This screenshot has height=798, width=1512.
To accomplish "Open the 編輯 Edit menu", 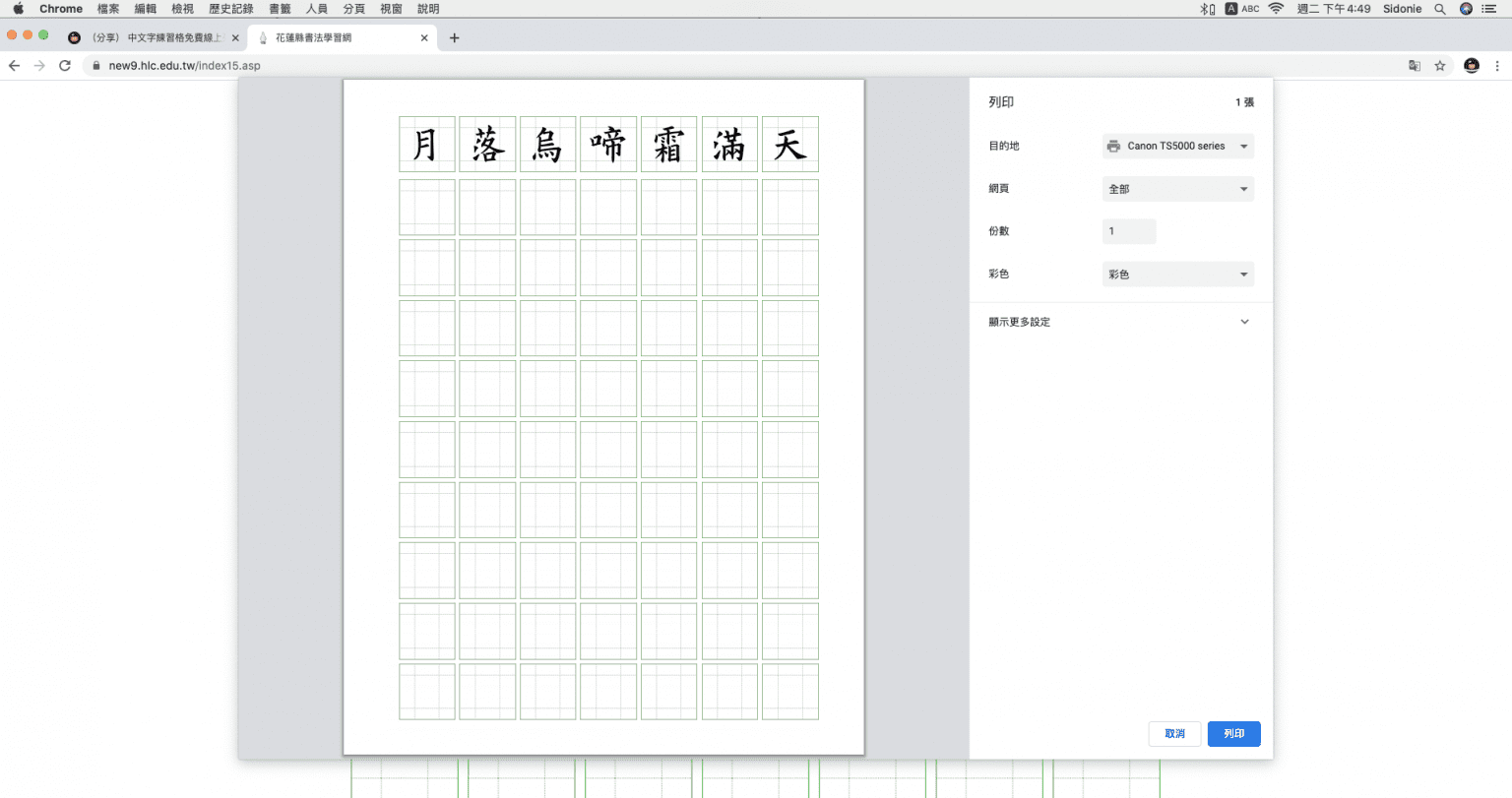I will (146, 9).
